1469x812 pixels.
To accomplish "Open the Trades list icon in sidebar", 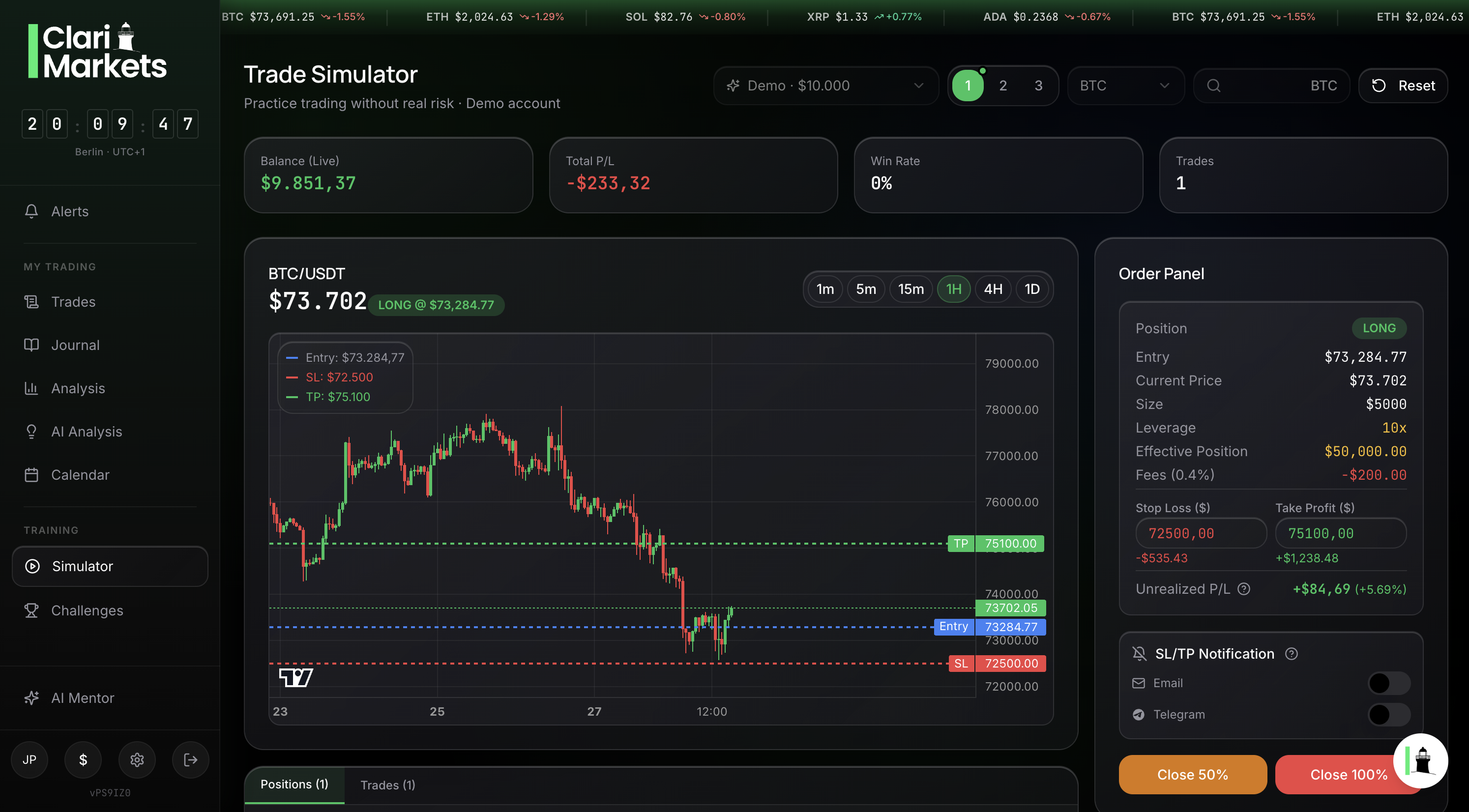I will click(x=31, y=302).
